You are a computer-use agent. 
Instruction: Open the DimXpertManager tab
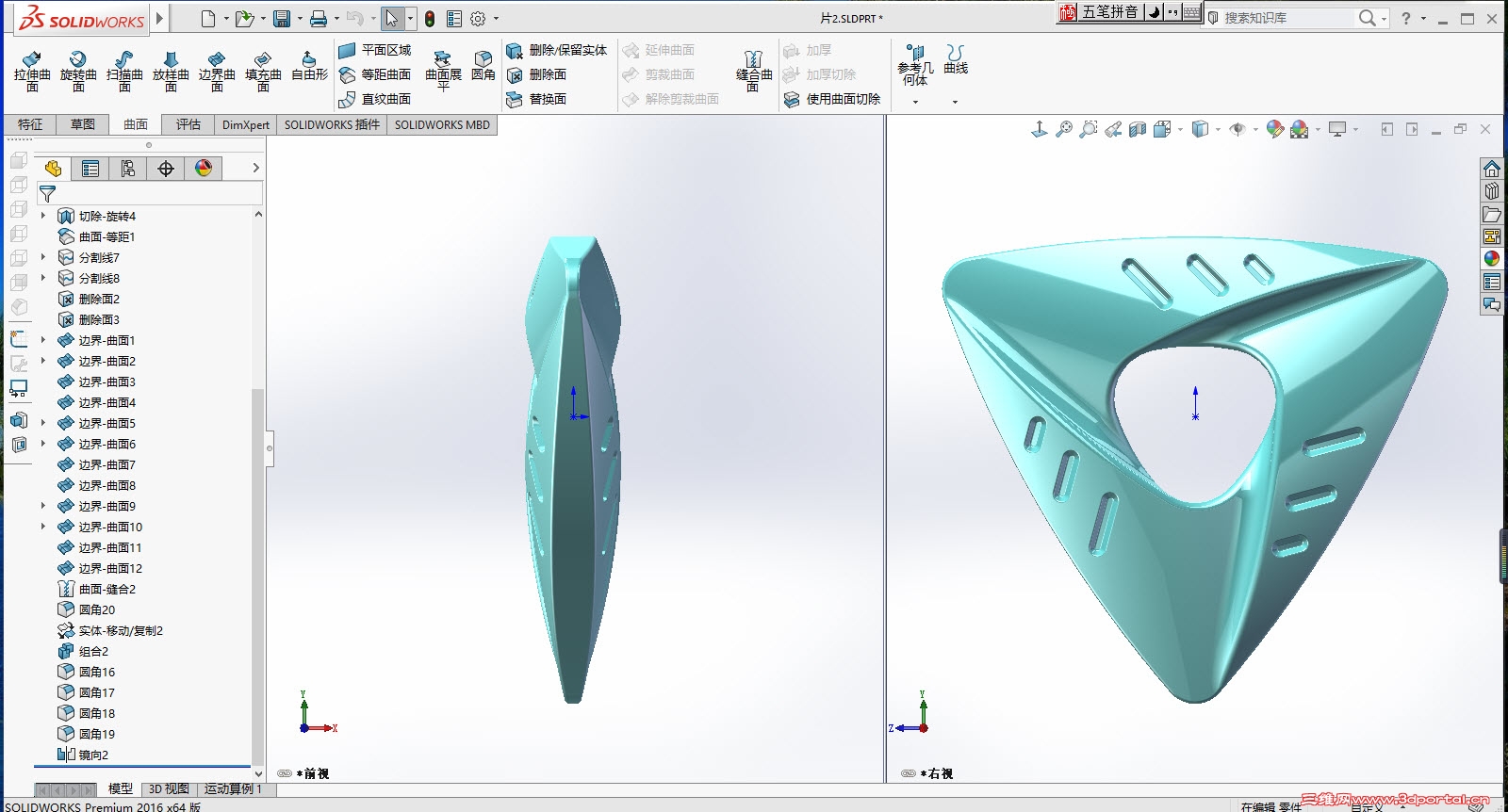[166, 169]
